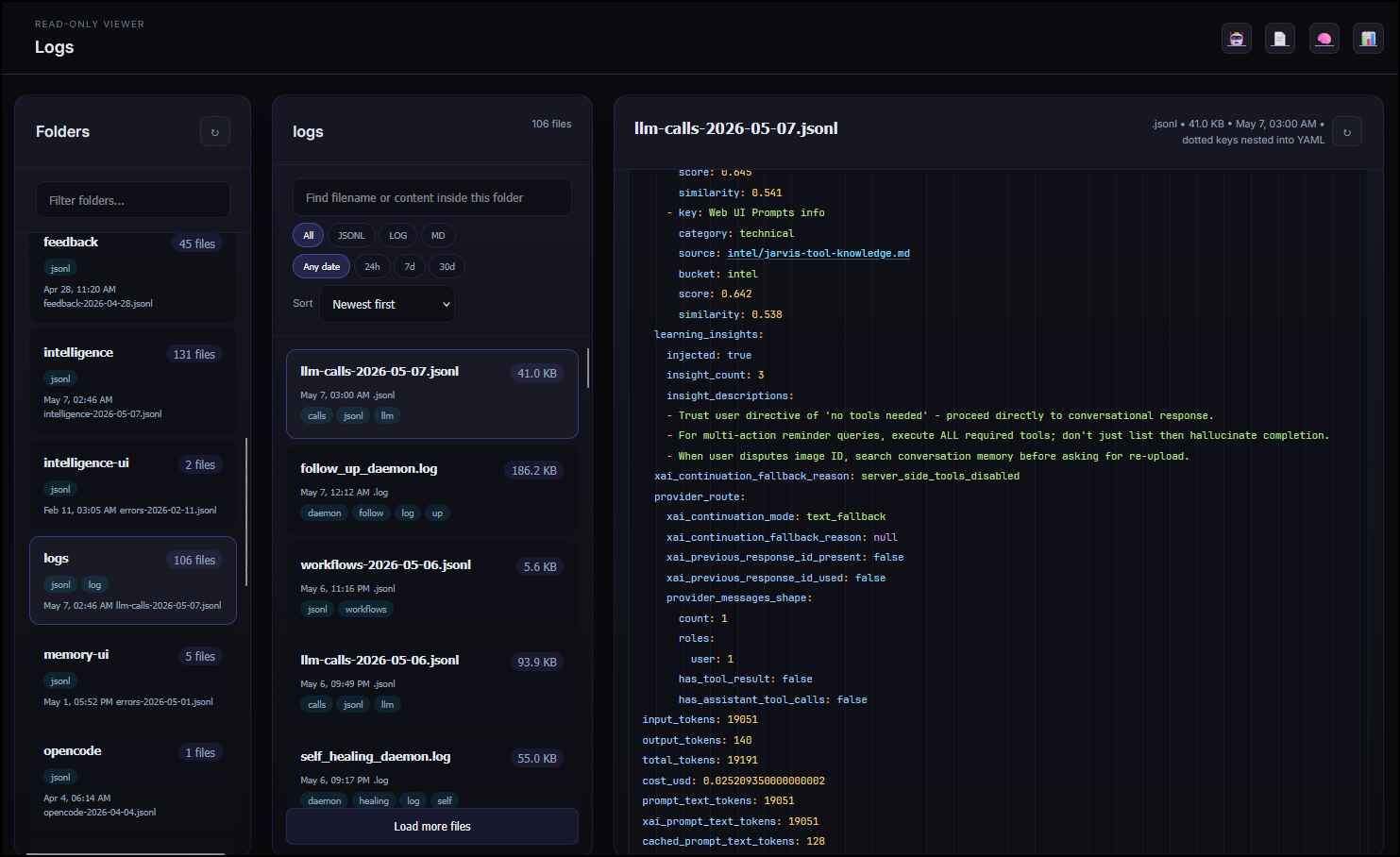Click the Filter folders input

coord(133,200)
